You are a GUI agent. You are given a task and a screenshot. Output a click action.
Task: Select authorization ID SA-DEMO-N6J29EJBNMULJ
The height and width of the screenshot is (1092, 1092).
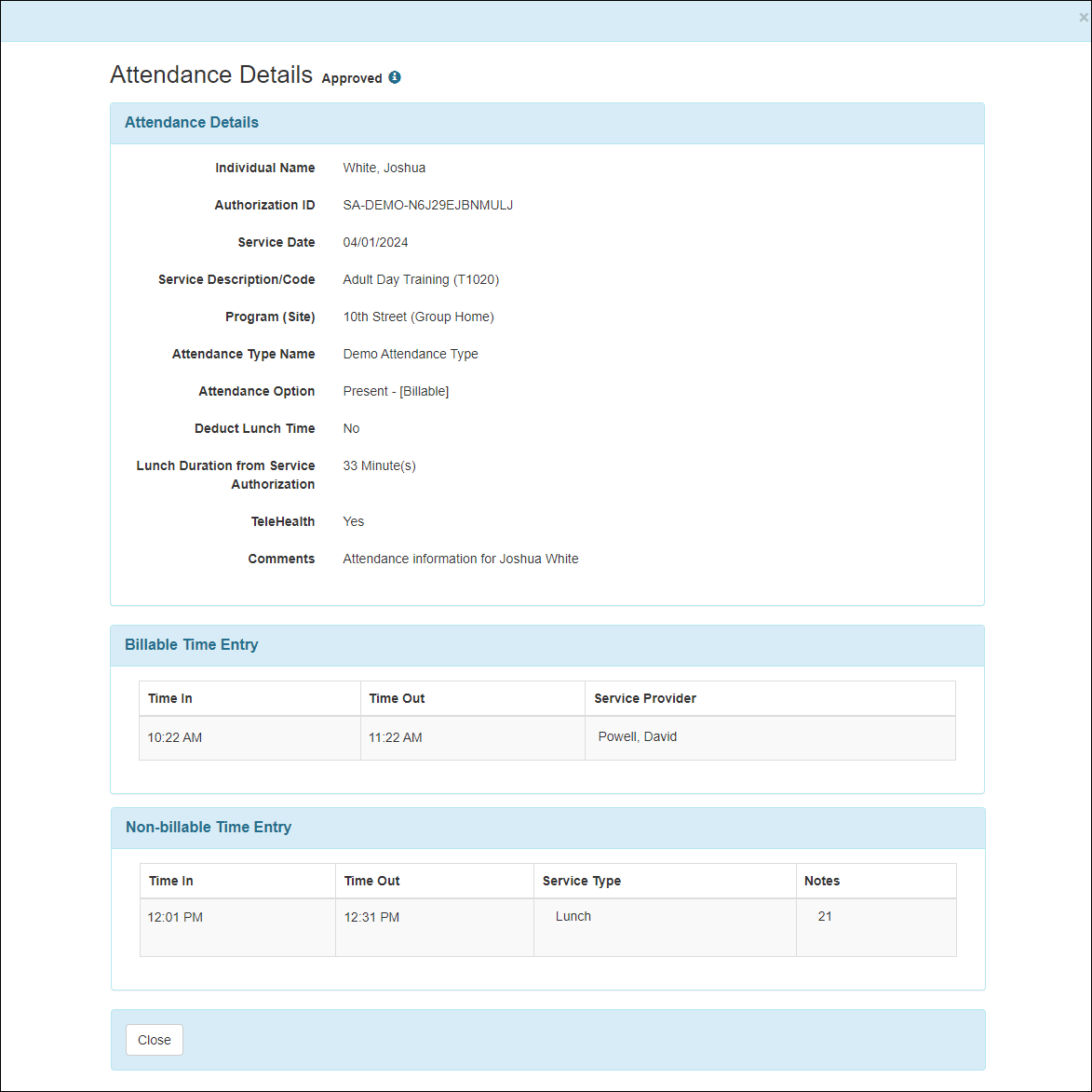pos(427,205)
